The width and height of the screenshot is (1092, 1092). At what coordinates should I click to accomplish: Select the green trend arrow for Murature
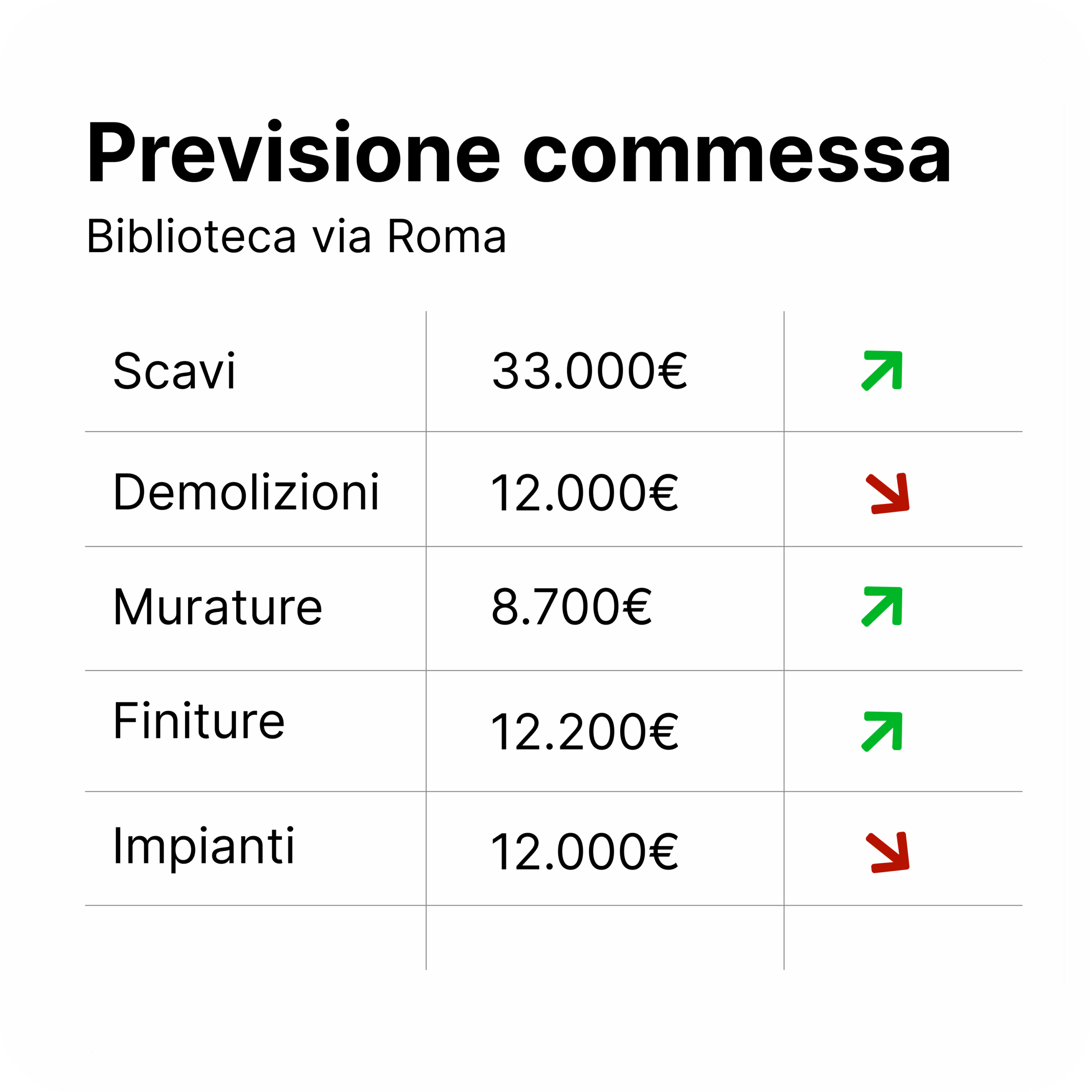pyautogui.click(x=882, y=607)
